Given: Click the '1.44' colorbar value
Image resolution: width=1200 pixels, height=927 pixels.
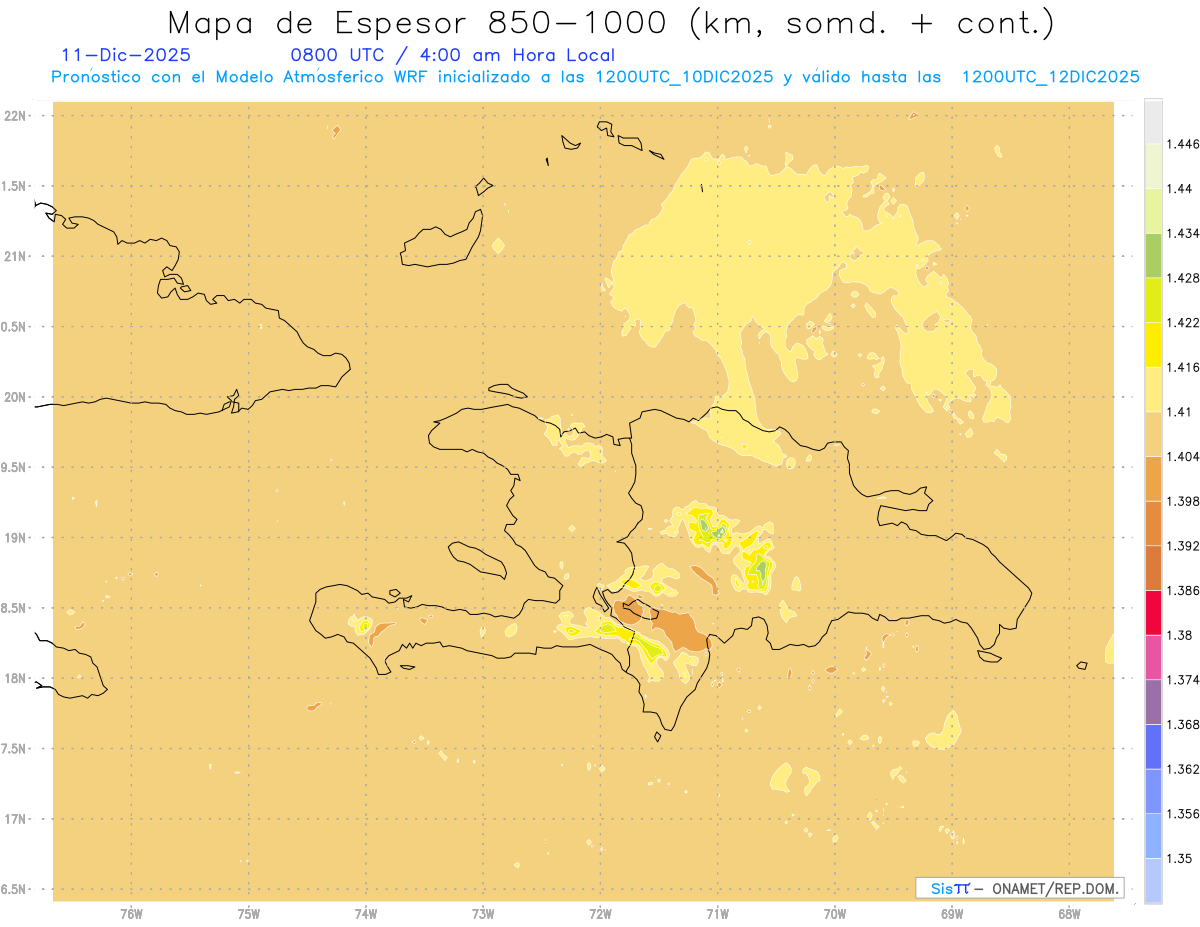Looking at the screenshot, I should point(1179,189).
